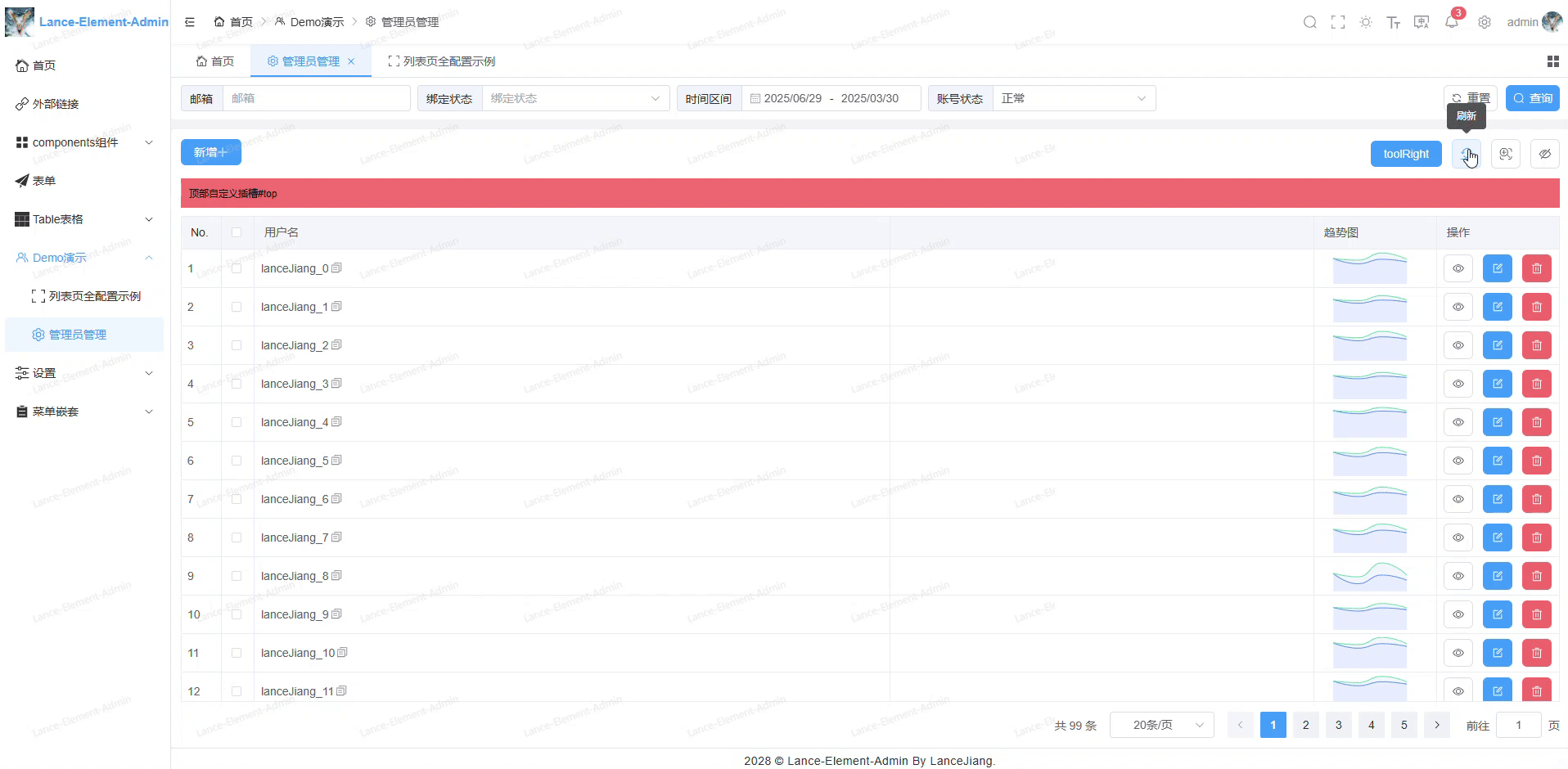View the 3 notifications
This screenshot has width=1568, height=769.
pyautogui.click(x=1451, y=22)
